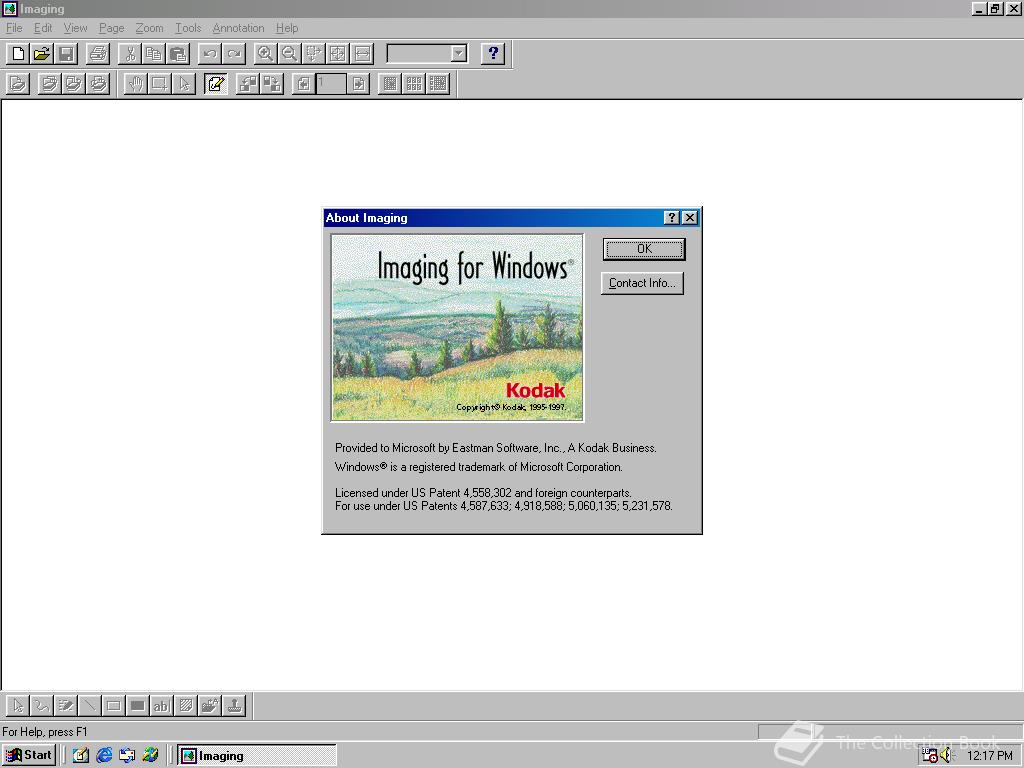Click the Contact Info... button
The height and width of the screenshot is (768, 1024).
[x=642, y=283]
